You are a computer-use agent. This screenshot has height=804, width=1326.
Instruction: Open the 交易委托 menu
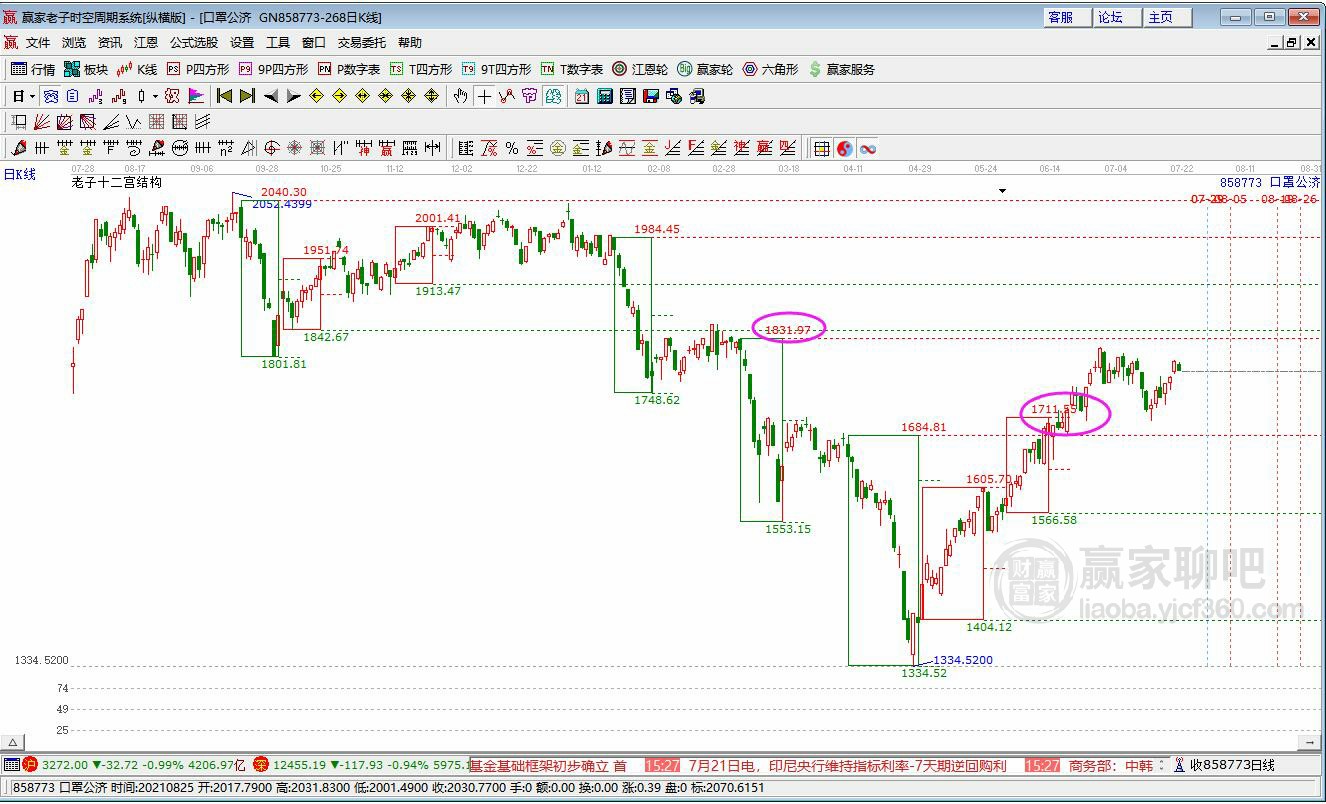[362, 42]
